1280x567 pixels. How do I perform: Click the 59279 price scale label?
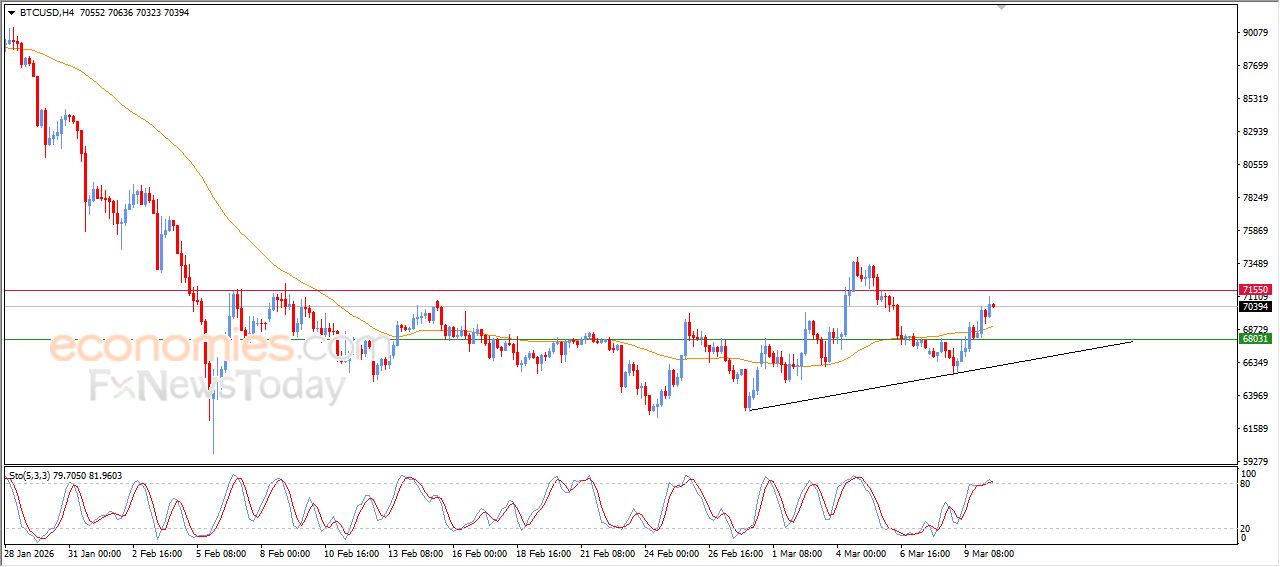1255,462
